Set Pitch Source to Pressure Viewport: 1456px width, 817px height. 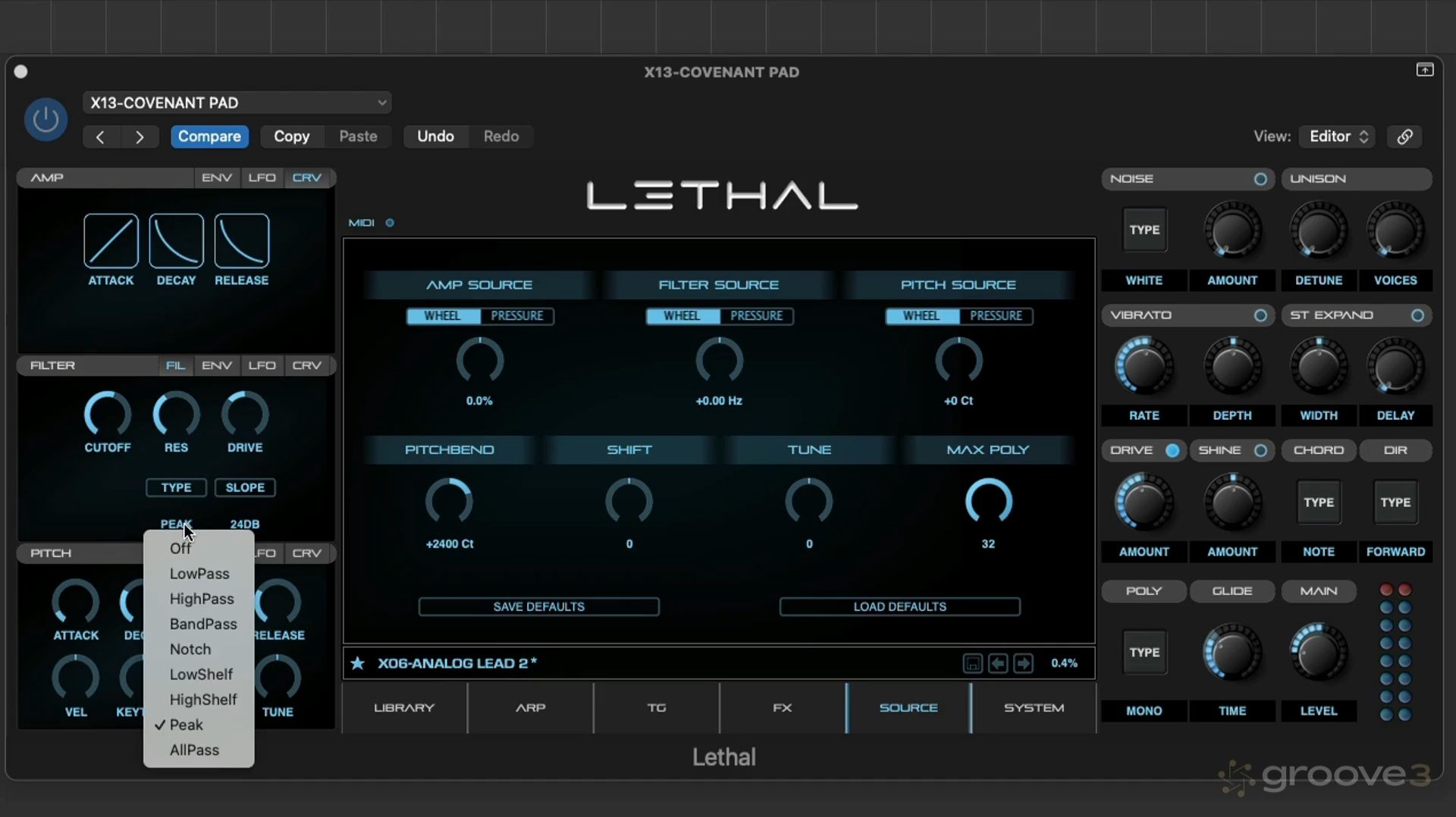tap(996, 316)
